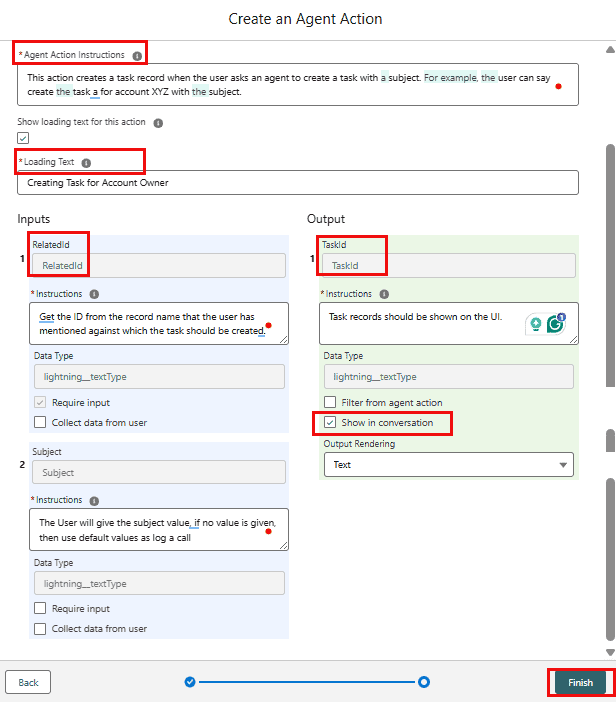Screen dimensions: 616x702
Task: Click completed first step marker in progress bar
Action: (x=190, y=682)
